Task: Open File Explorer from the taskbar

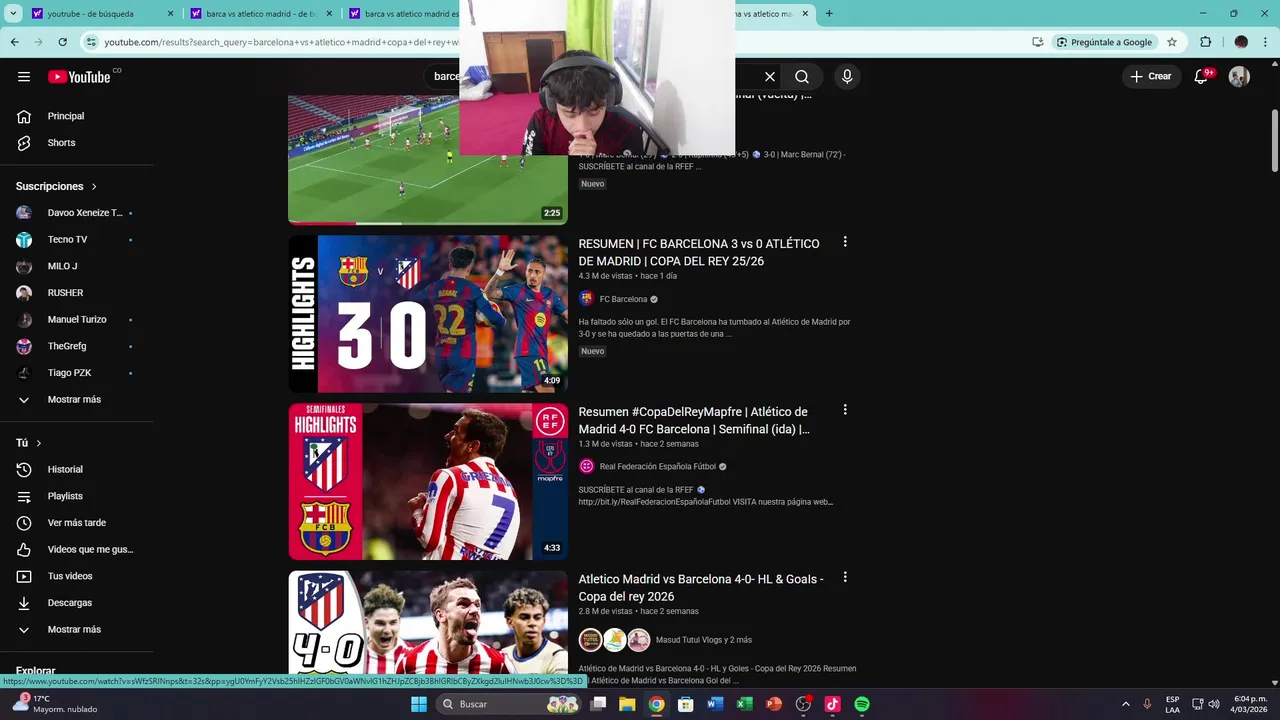Action: tap(627, 704)
